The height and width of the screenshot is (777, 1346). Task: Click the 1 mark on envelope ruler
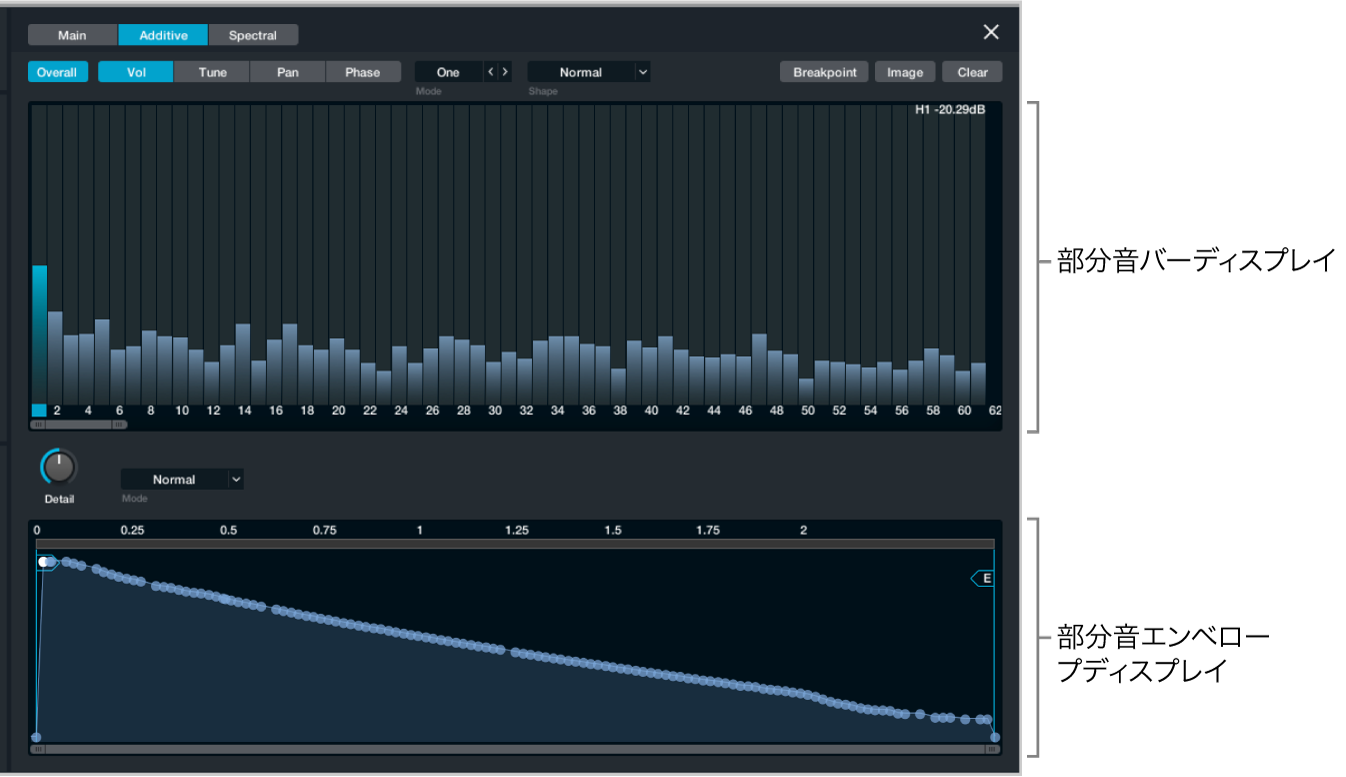pos(420,530)
